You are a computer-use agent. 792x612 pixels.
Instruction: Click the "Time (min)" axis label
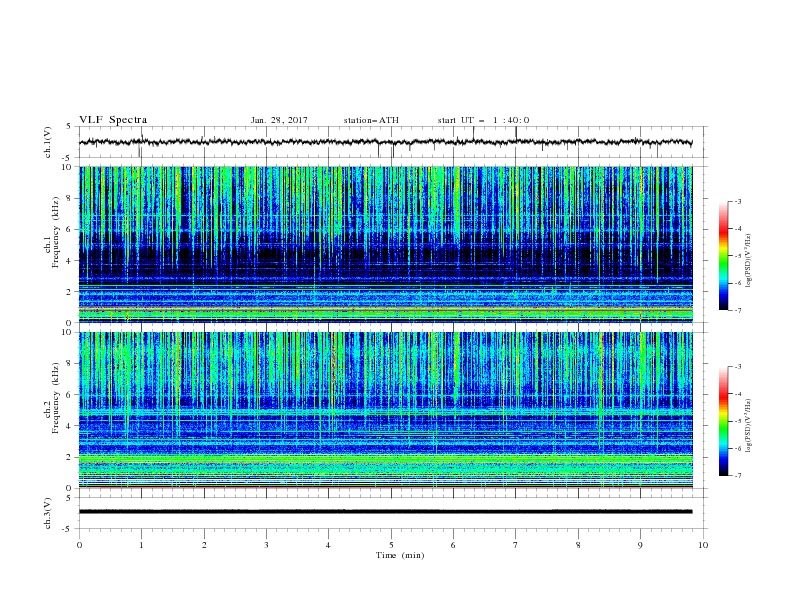point(400,555)
